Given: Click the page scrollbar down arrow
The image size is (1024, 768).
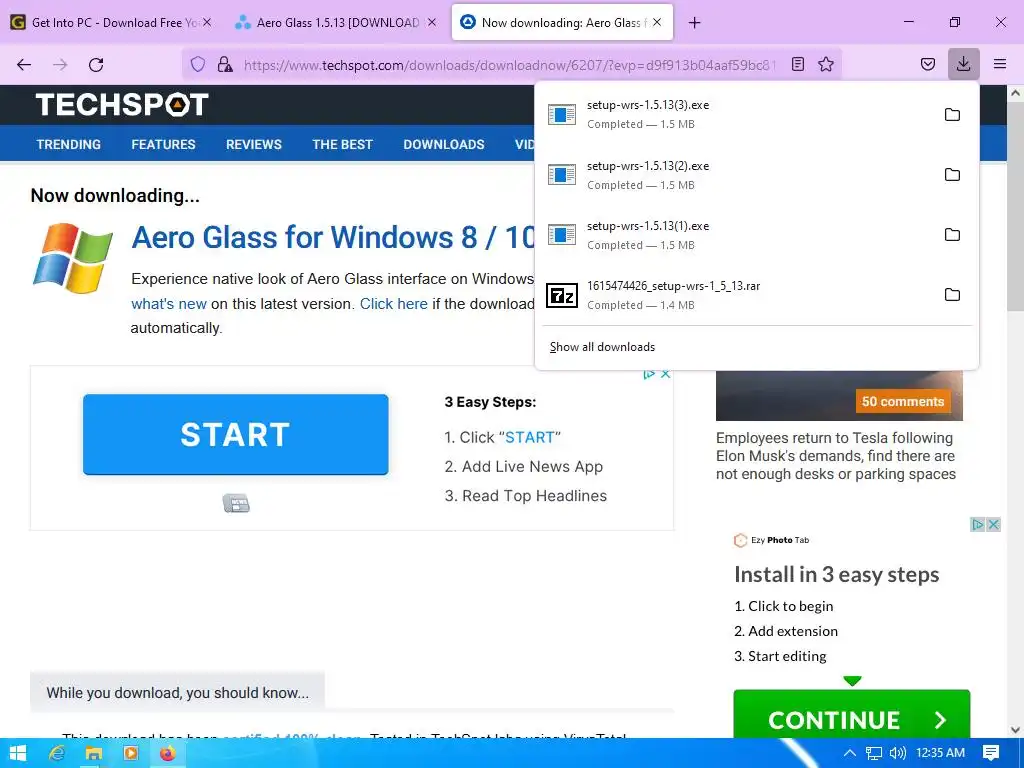Looking at the screenshot, I should (x=1016, y=729).
